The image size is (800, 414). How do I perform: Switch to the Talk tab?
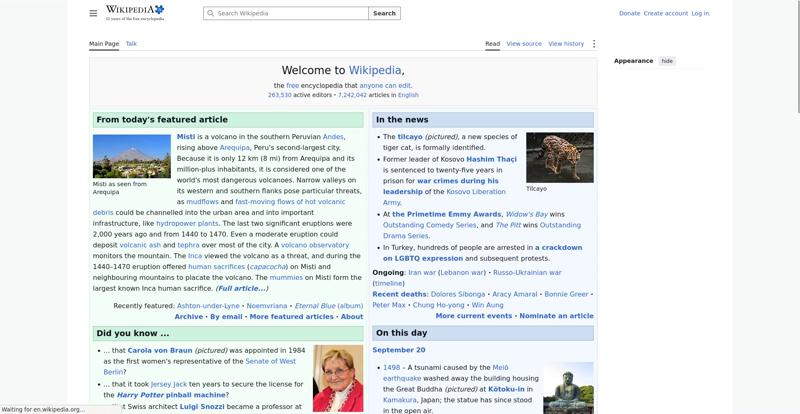click(131, 44)
